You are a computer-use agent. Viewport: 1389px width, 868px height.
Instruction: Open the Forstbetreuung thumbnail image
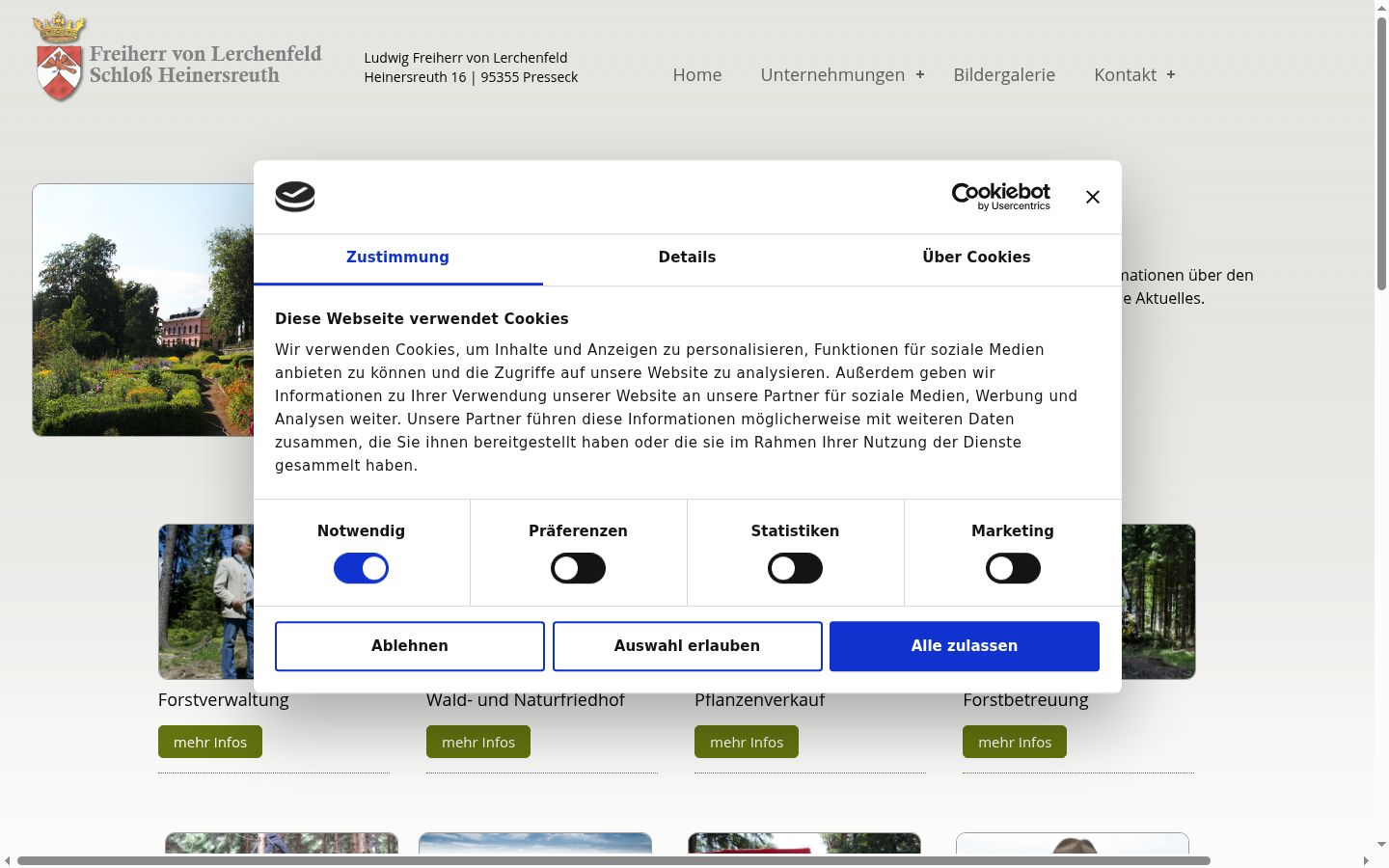coord(1158,602)
